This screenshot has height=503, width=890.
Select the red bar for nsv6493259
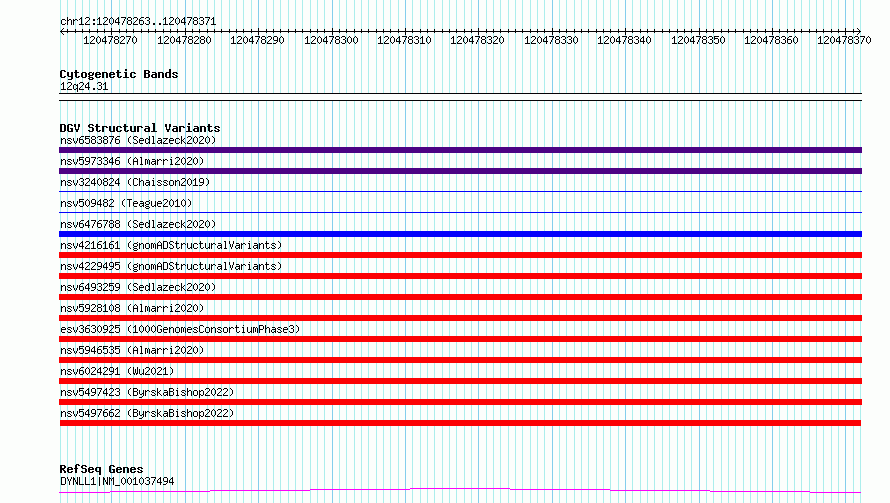pos(460,297)
